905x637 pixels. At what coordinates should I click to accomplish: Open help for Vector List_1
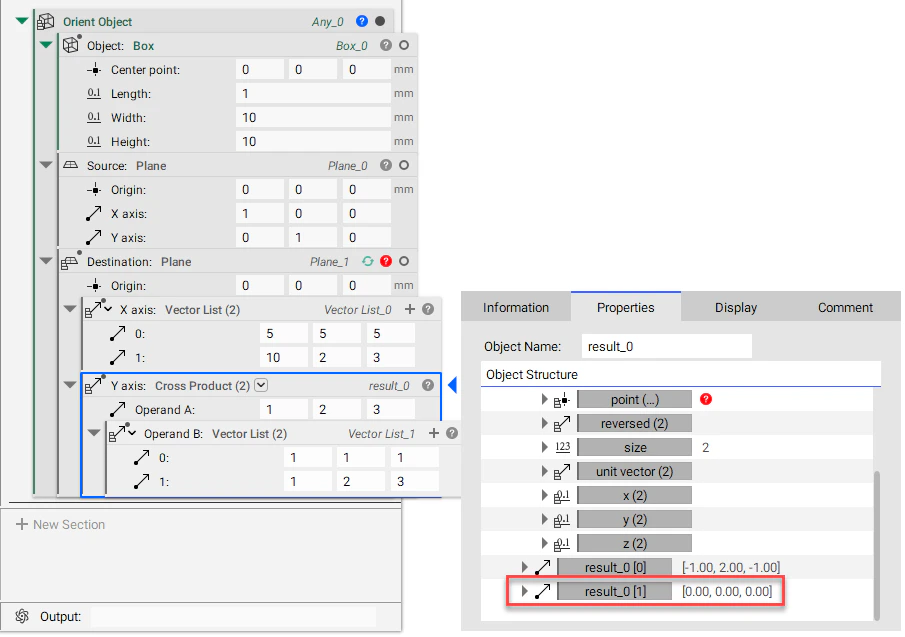pyautogui.click(x=452, y=433)
